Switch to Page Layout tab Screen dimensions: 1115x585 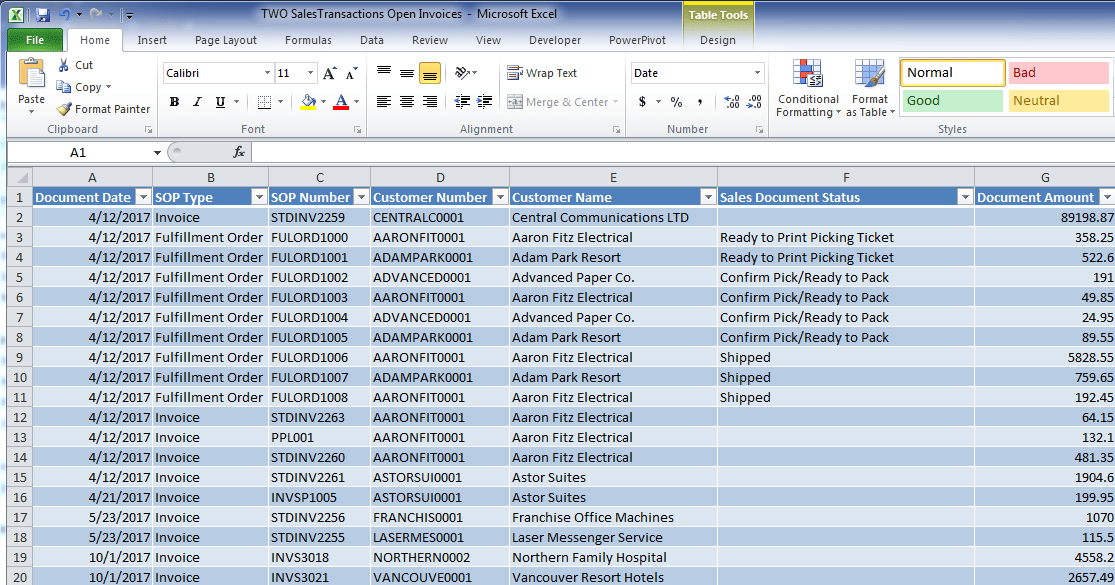point(225,40)
